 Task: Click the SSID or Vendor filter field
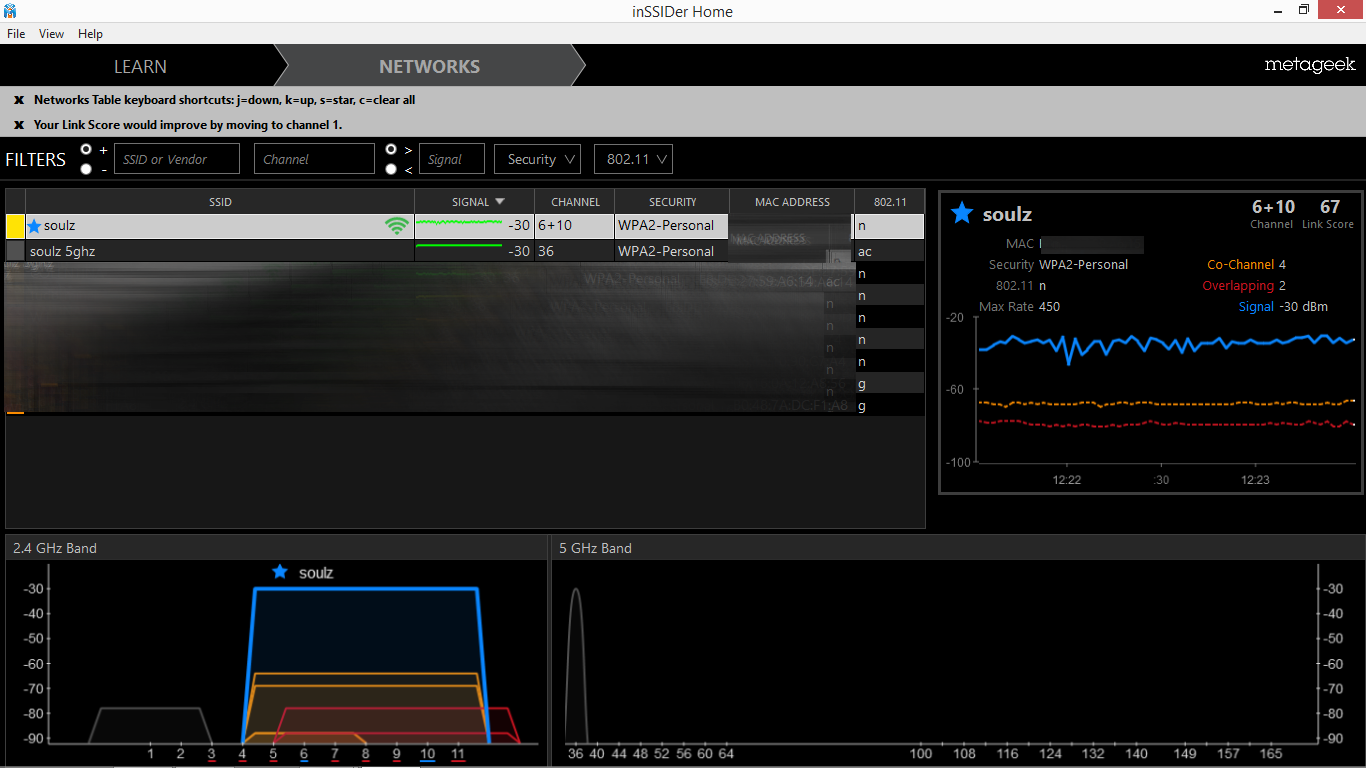point(177,159)
